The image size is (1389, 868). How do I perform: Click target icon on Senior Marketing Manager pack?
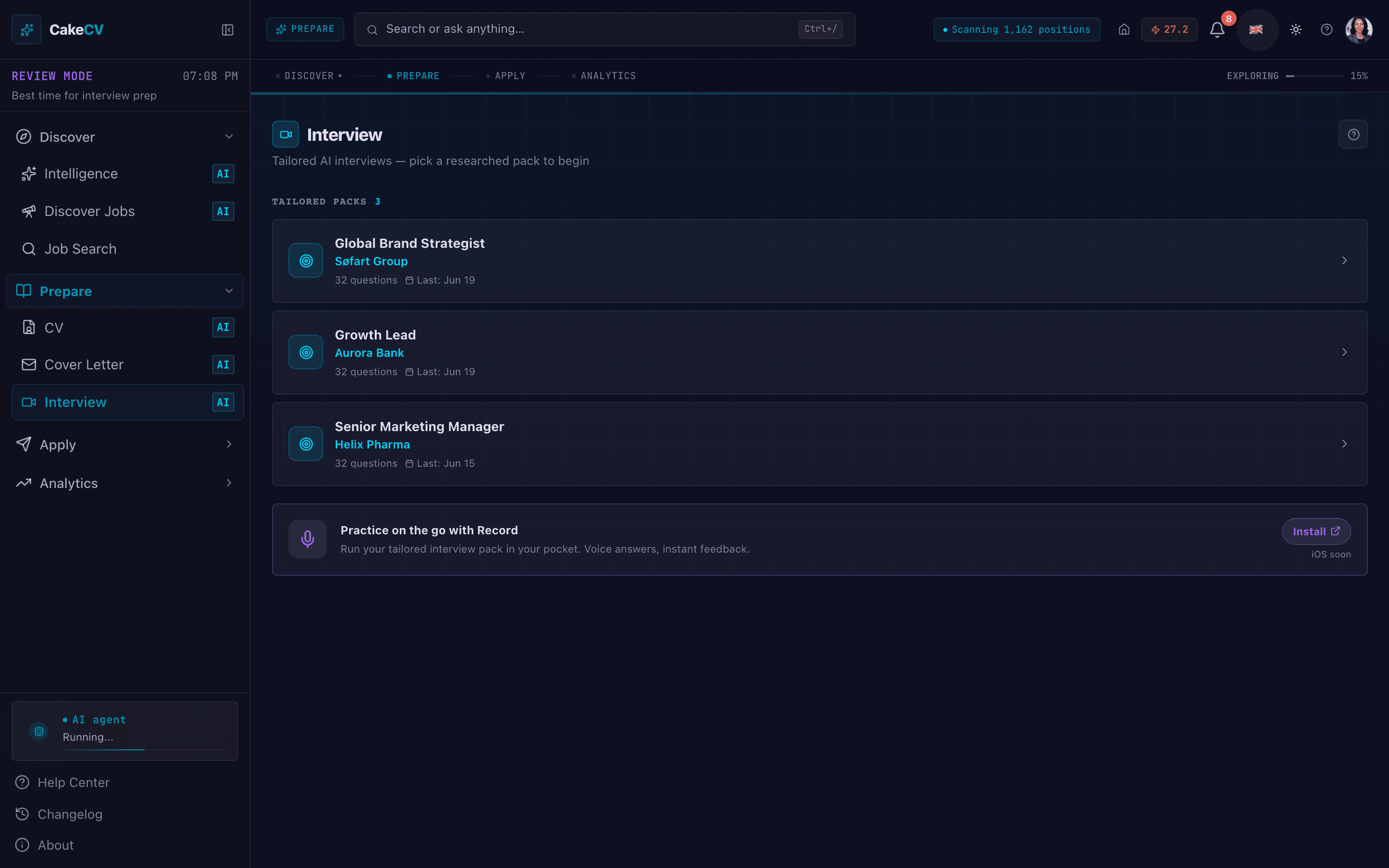click(306, 444)
